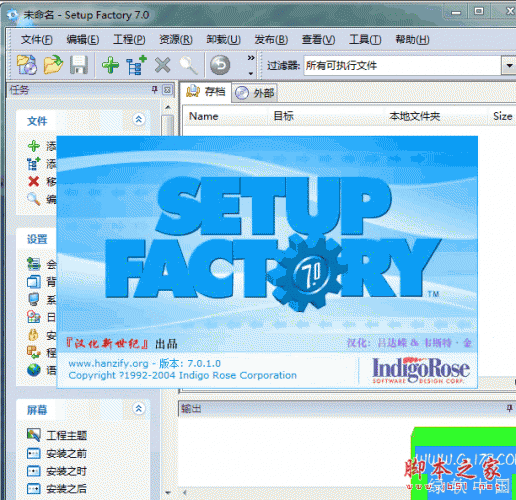Click the magnifier file-properties task icon
Image resolution: width=516 pixels, height=500 pixels.
click(34, 199)
